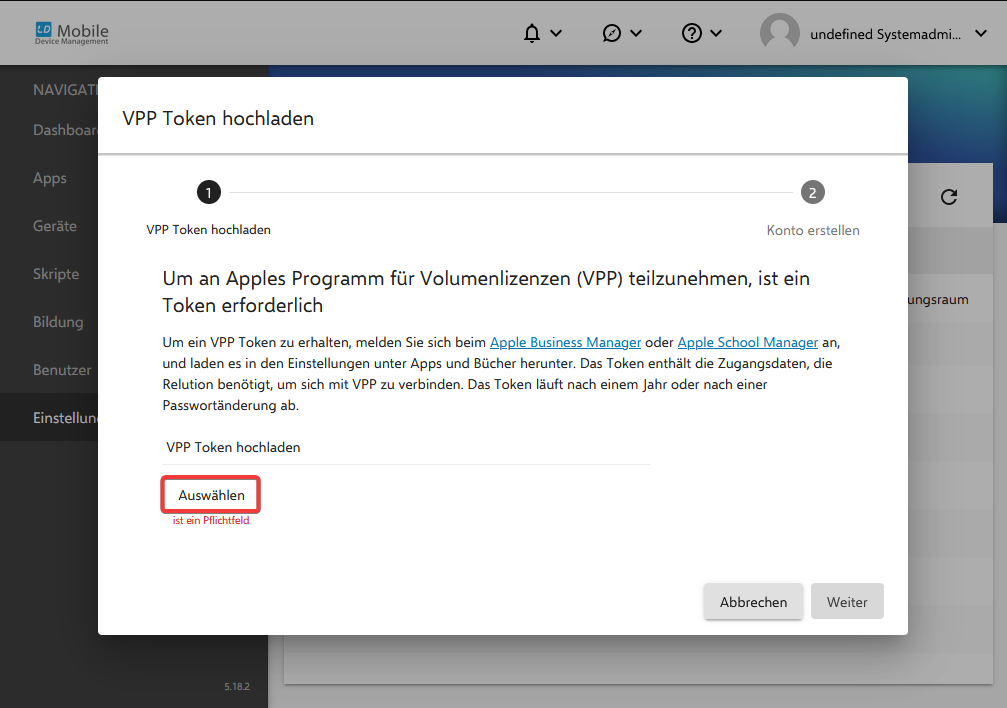Open Benutzer in the navigation sidebar
Image resolution: width=1007 pixels, height=708 pixels.
62,370
